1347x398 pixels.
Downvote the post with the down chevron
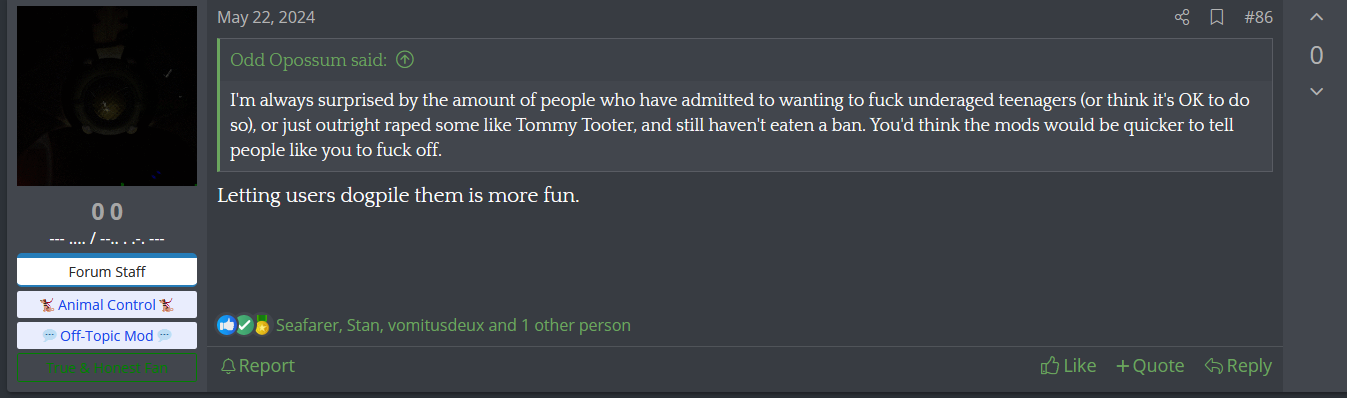click(1317, 92)
